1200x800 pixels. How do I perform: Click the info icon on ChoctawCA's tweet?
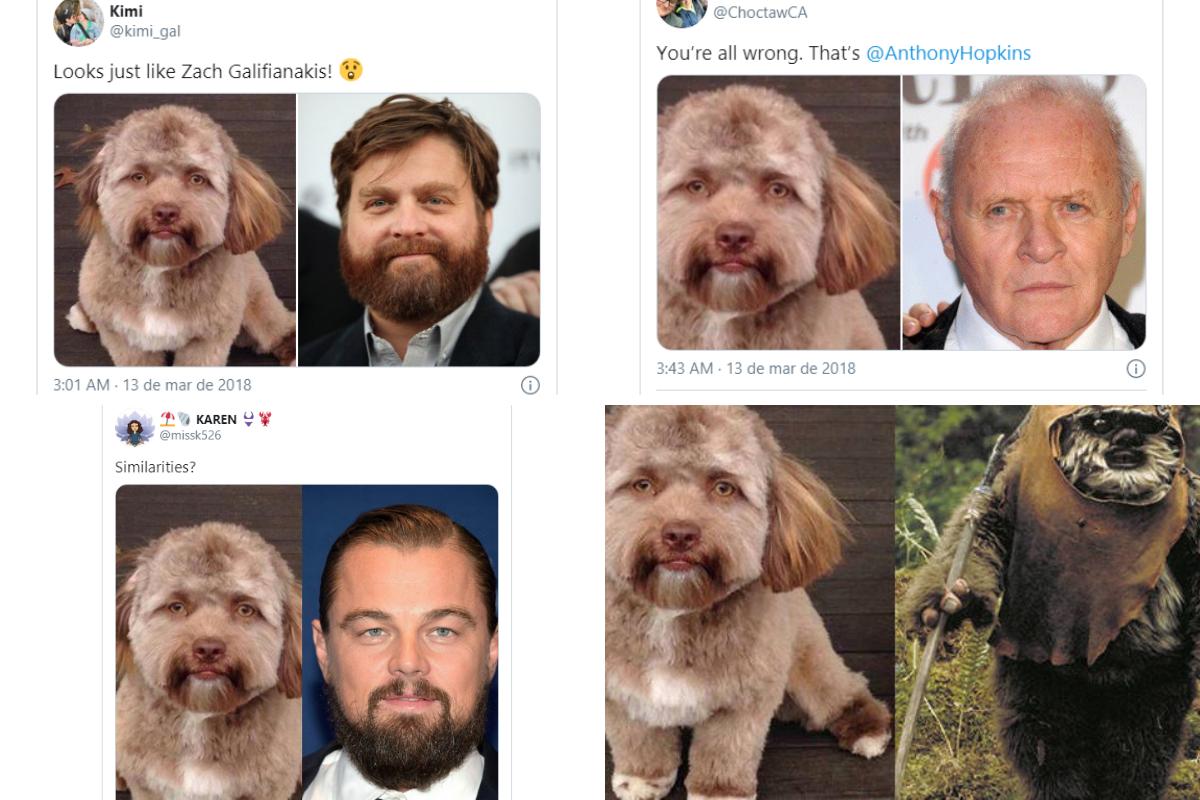1136,369
